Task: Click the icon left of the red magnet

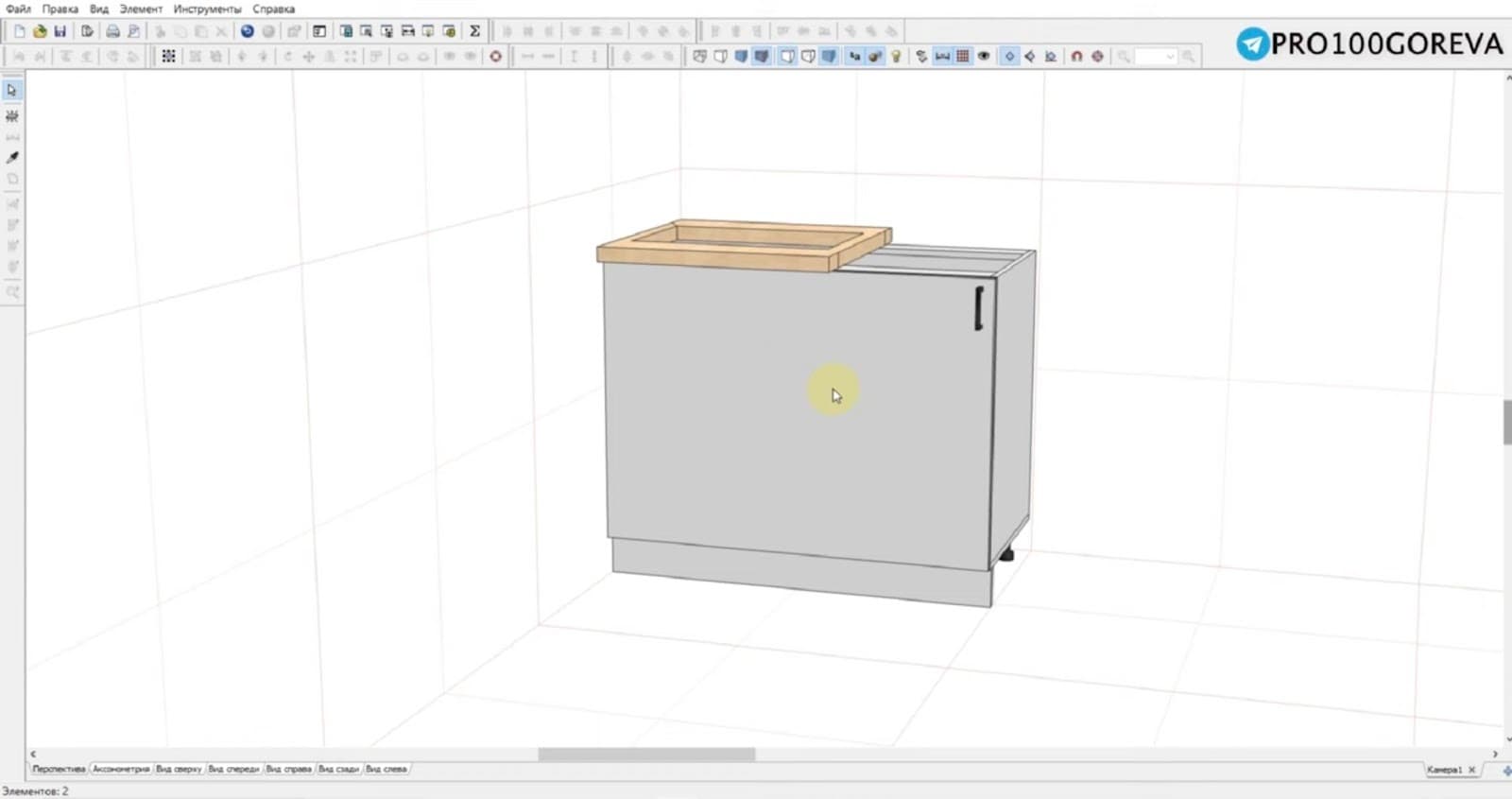Action: [1051, 56]
